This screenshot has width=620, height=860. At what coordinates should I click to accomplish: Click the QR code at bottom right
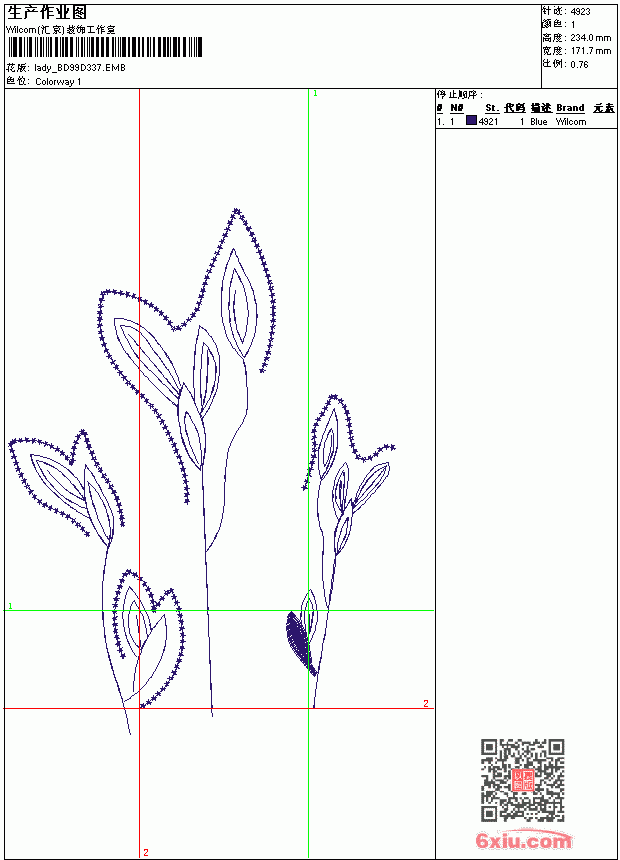click(522, 780)
